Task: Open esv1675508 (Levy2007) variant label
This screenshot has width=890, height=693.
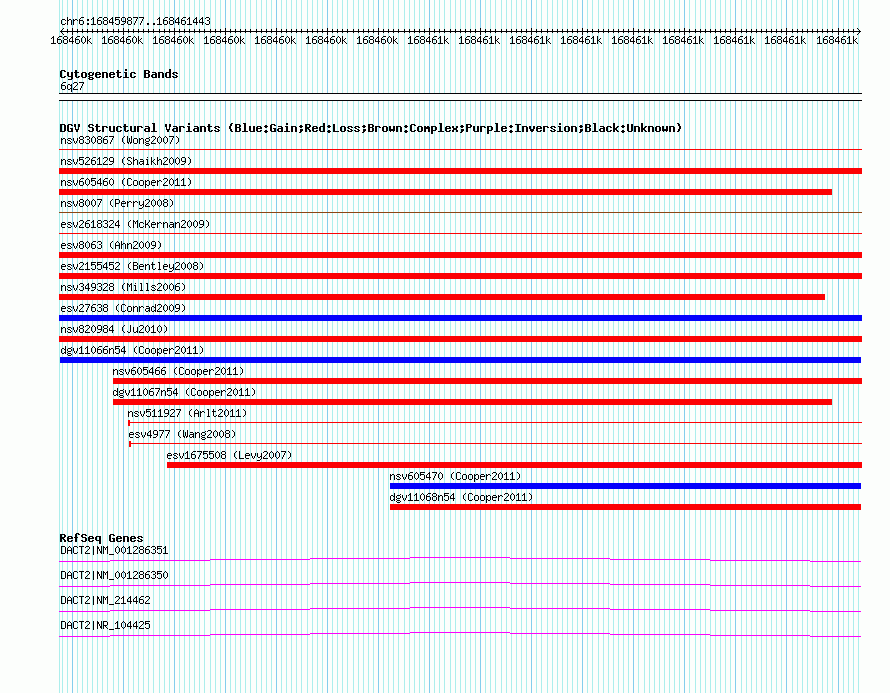Action: click(229, 455)
